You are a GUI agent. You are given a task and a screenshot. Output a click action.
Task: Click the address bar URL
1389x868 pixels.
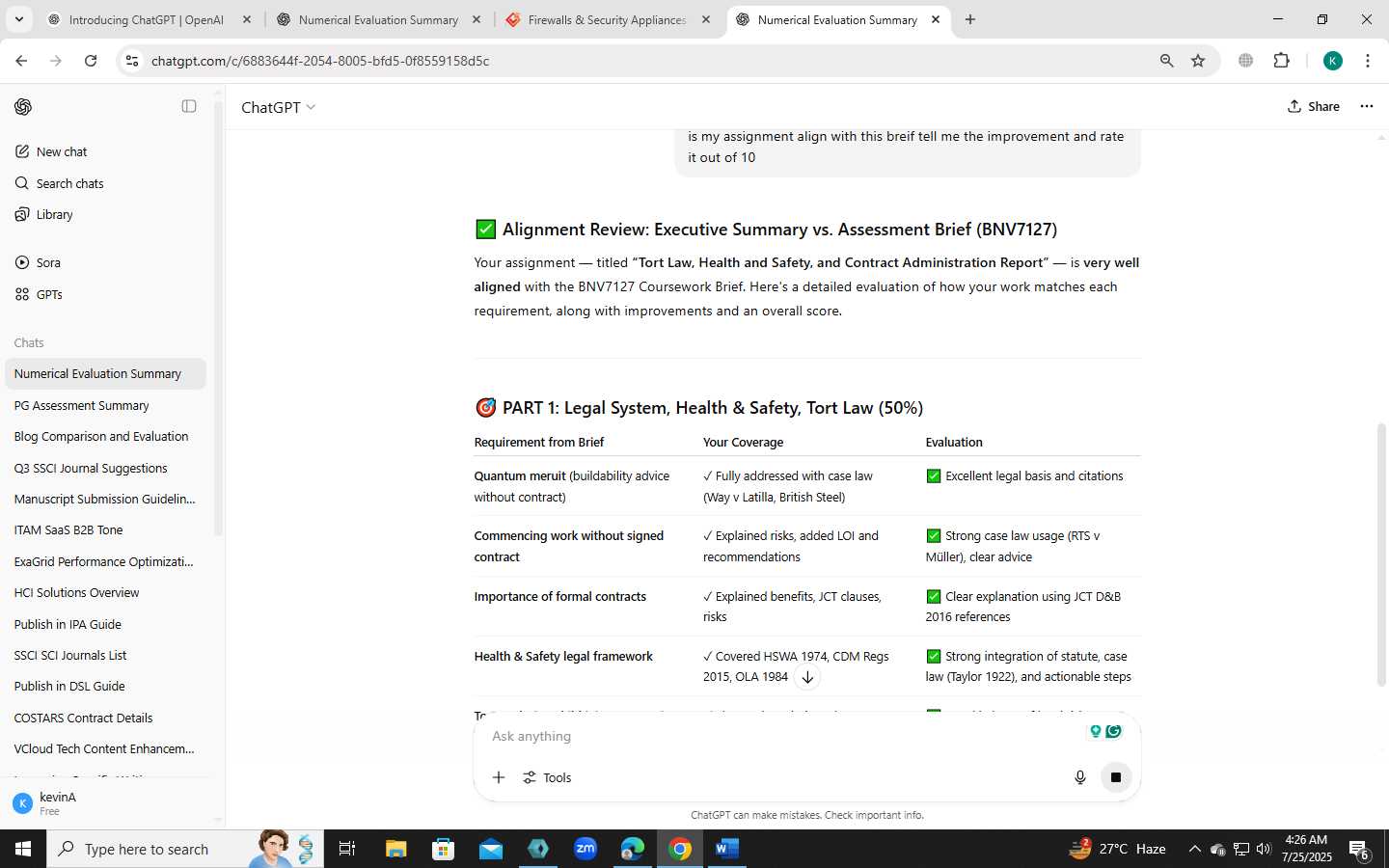(320, 61)
